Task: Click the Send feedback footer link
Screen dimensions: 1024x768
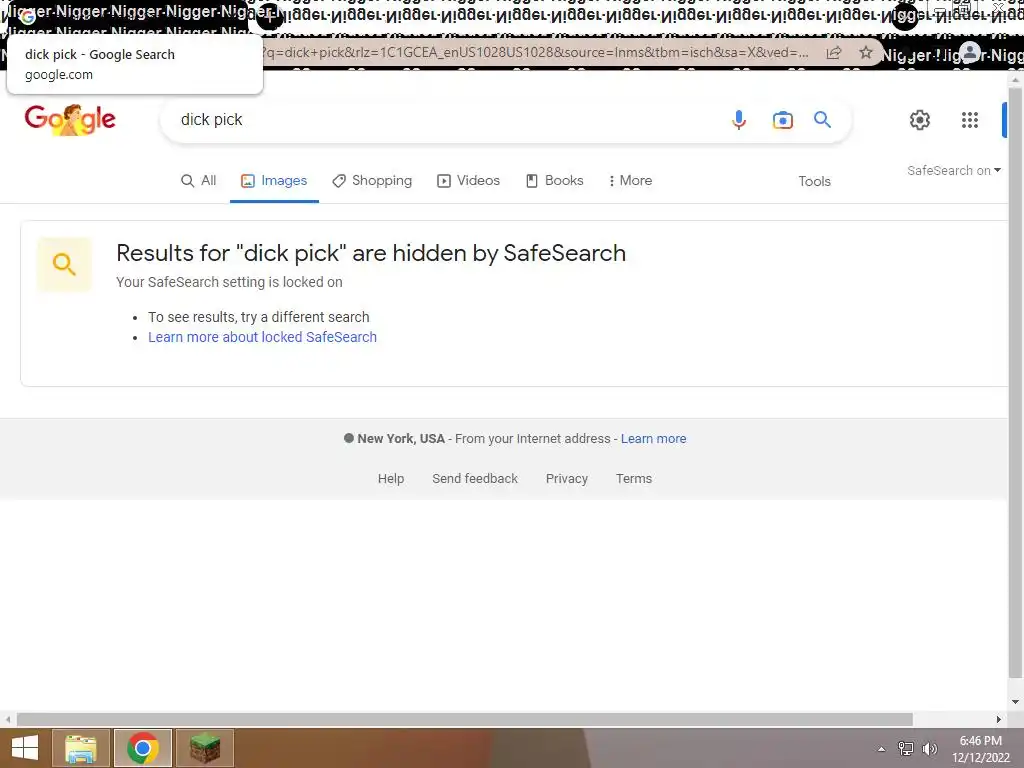Action: click(475, 479)
